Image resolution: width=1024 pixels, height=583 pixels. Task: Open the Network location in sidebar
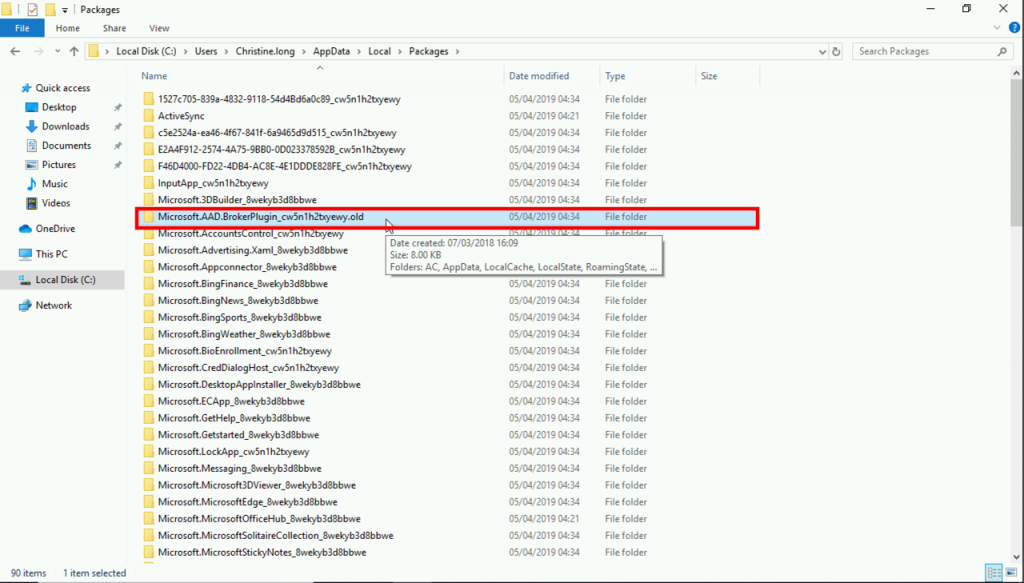53,305
